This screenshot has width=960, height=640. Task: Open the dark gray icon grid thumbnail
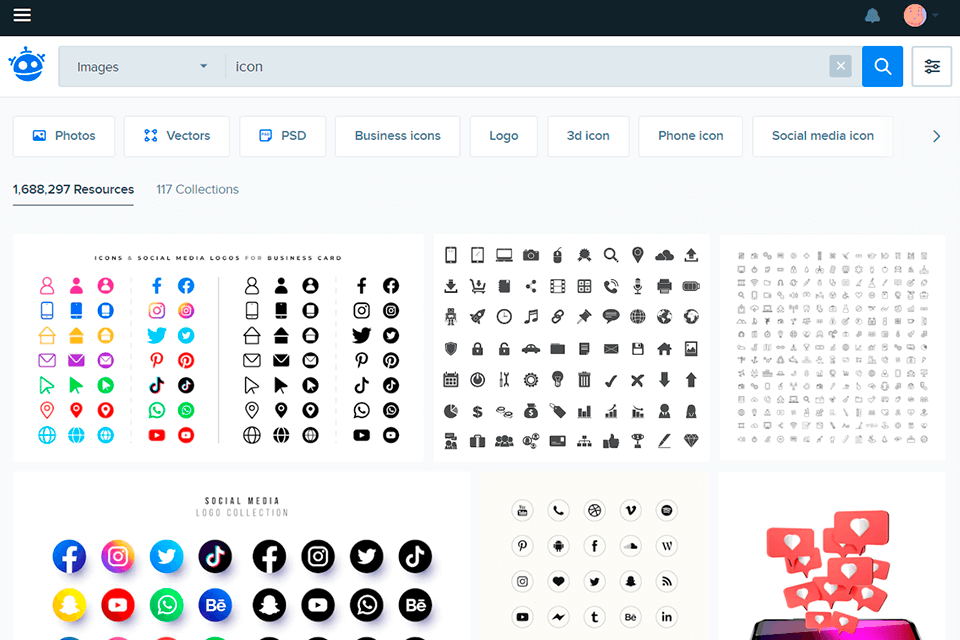(x=571, y=347)
